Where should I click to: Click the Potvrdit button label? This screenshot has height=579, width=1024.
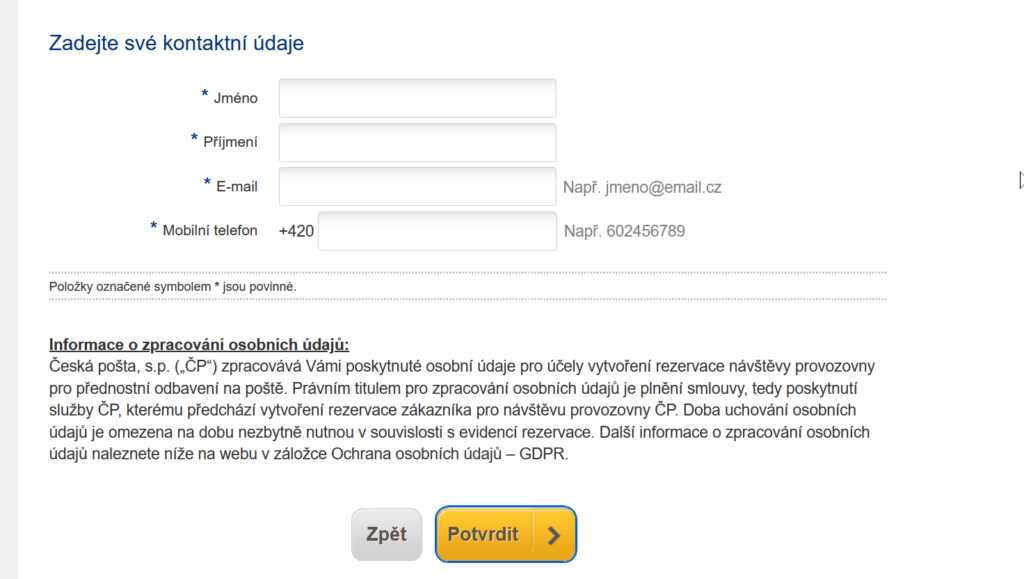tap(483, 534)
